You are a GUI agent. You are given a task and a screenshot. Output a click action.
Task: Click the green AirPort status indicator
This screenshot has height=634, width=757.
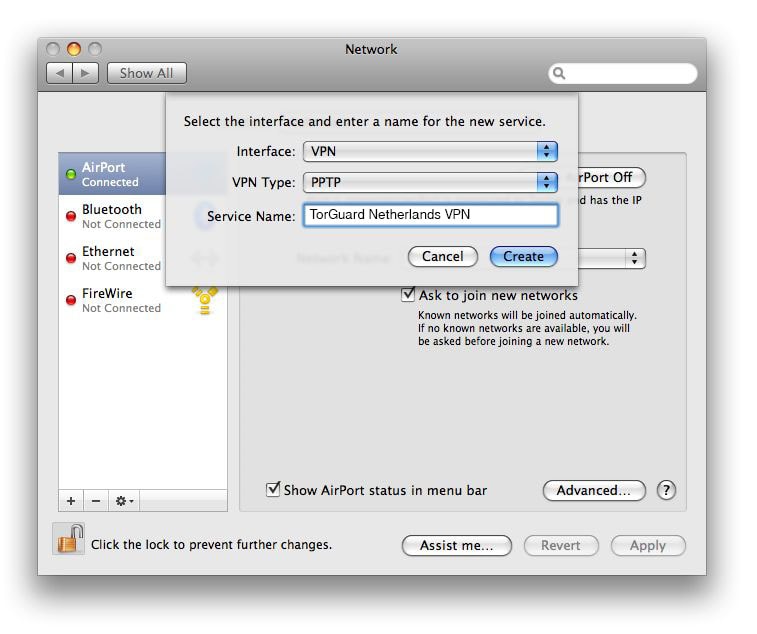(71, 174)
